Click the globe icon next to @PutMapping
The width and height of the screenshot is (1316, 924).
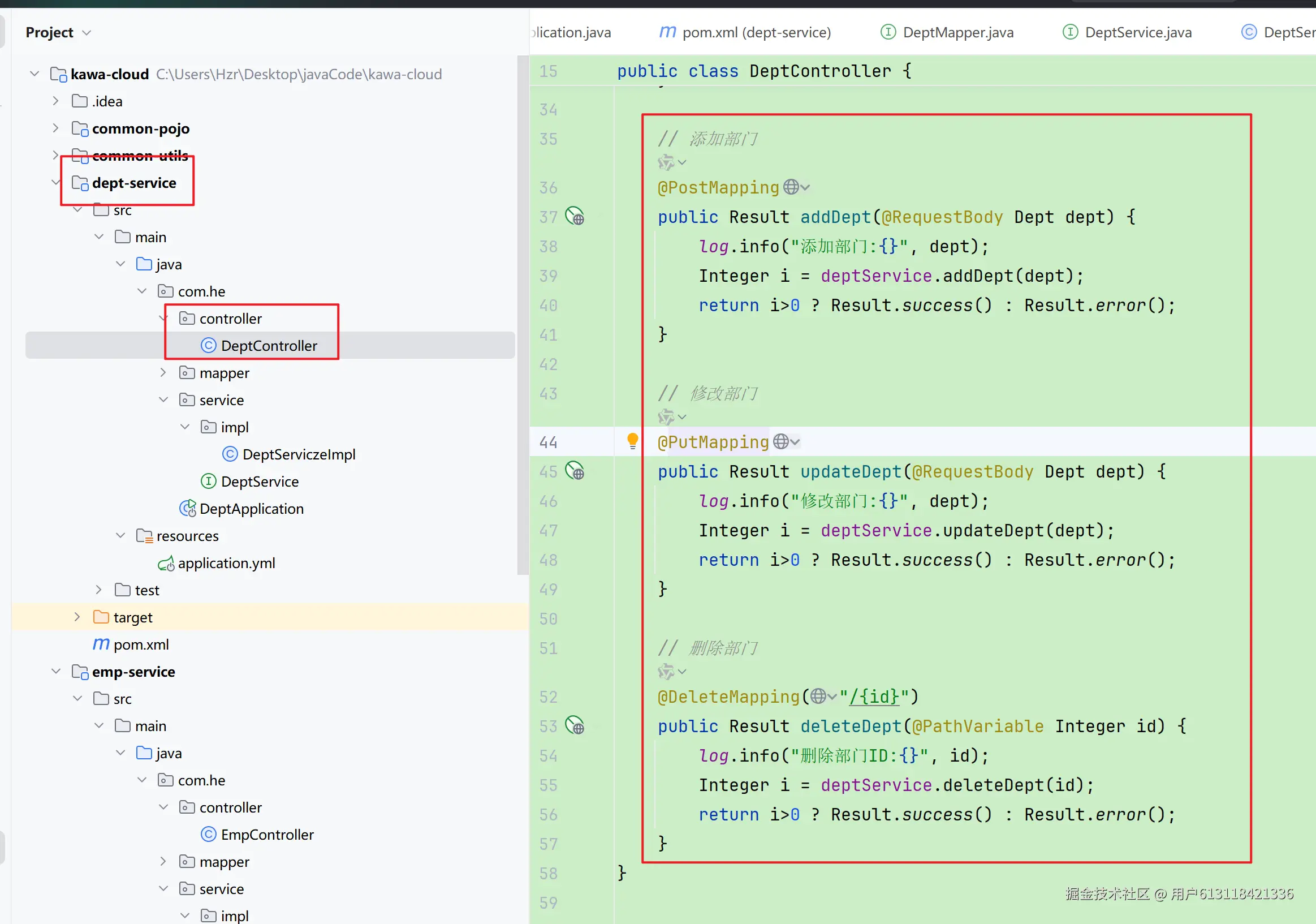click(780, 442)
